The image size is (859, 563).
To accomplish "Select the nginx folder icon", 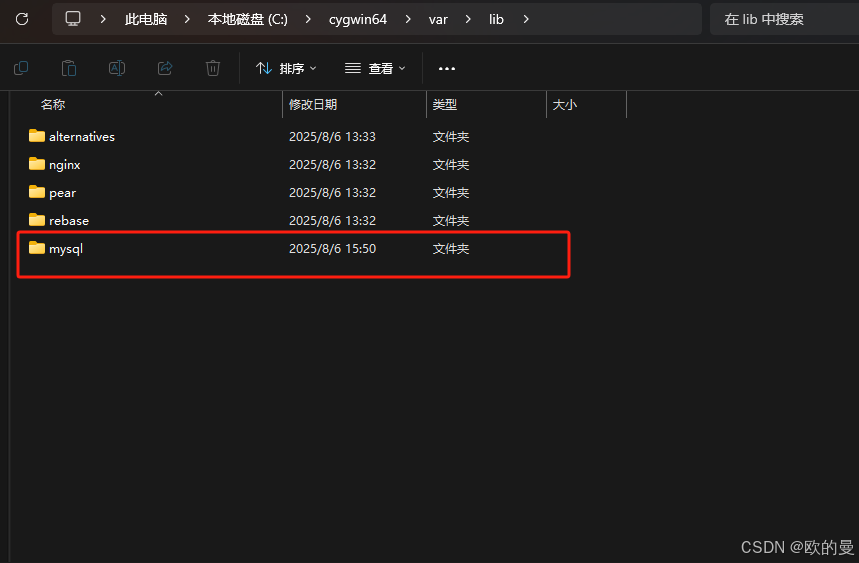I will 37,164.
